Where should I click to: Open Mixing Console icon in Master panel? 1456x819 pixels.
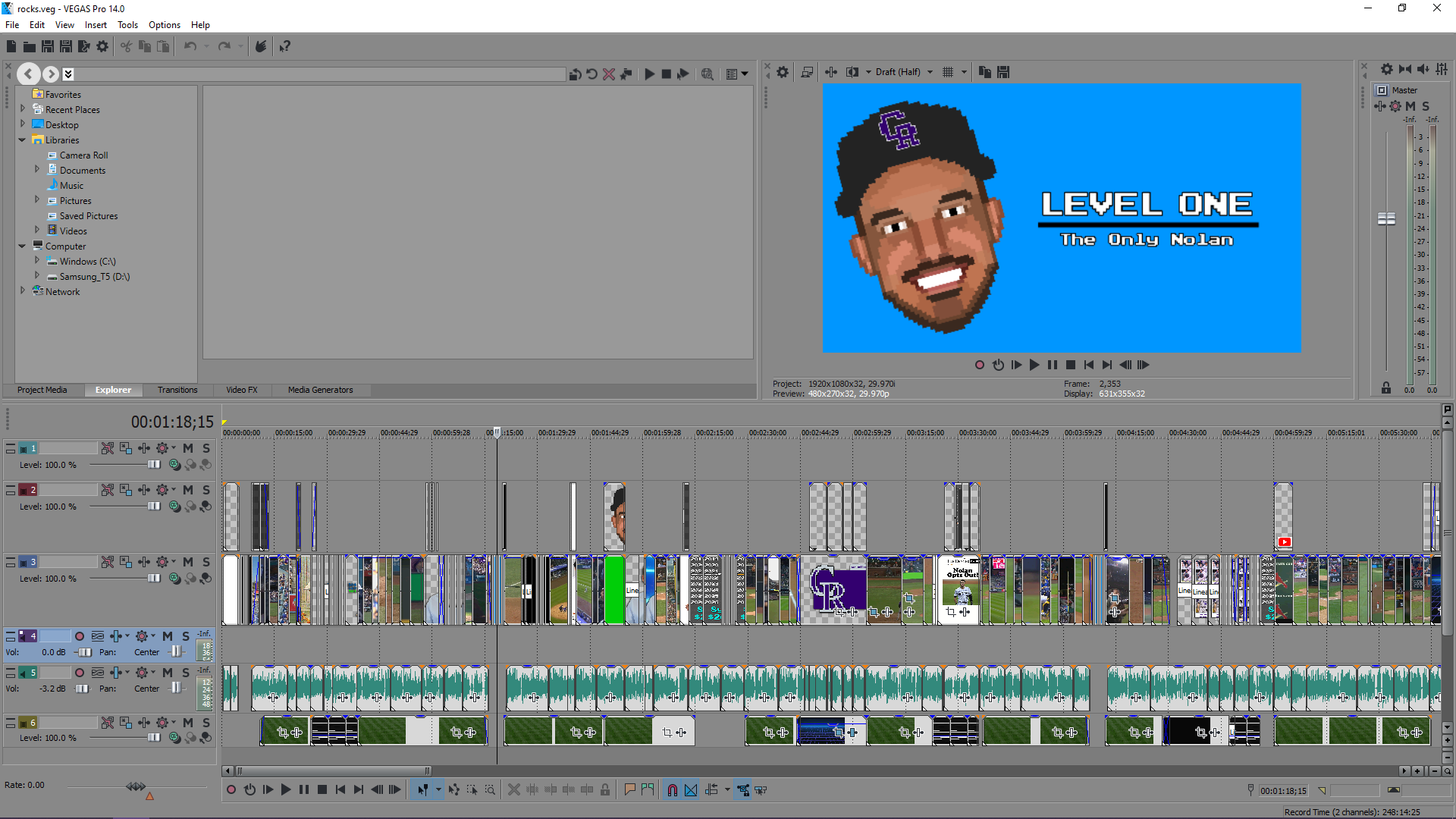point(1442,69)
